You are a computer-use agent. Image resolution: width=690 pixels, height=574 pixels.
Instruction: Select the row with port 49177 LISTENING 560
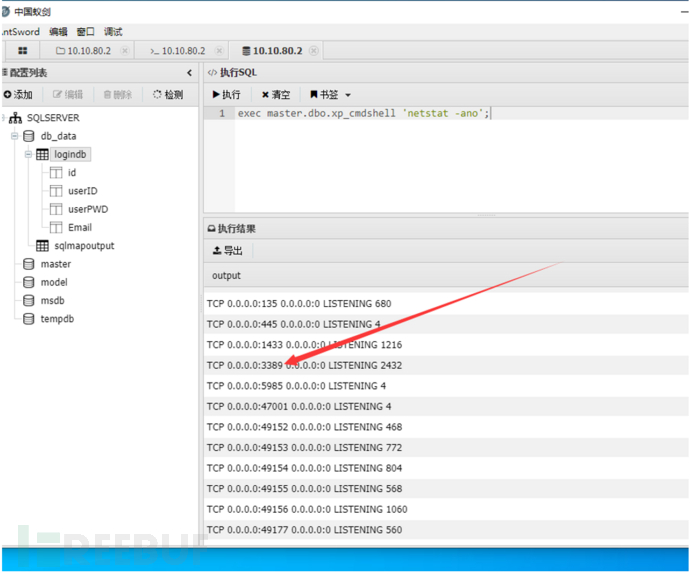tap(446, 530)
